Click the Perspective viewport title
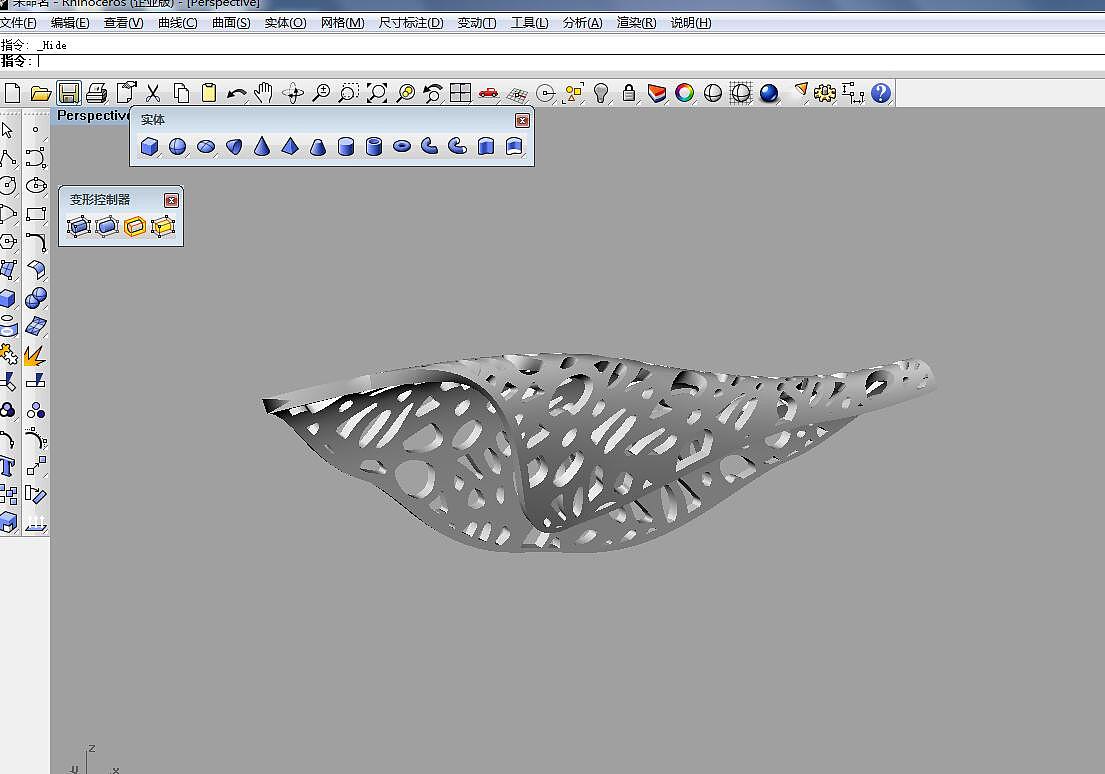The image size is (1105, 774). point(92,116)
